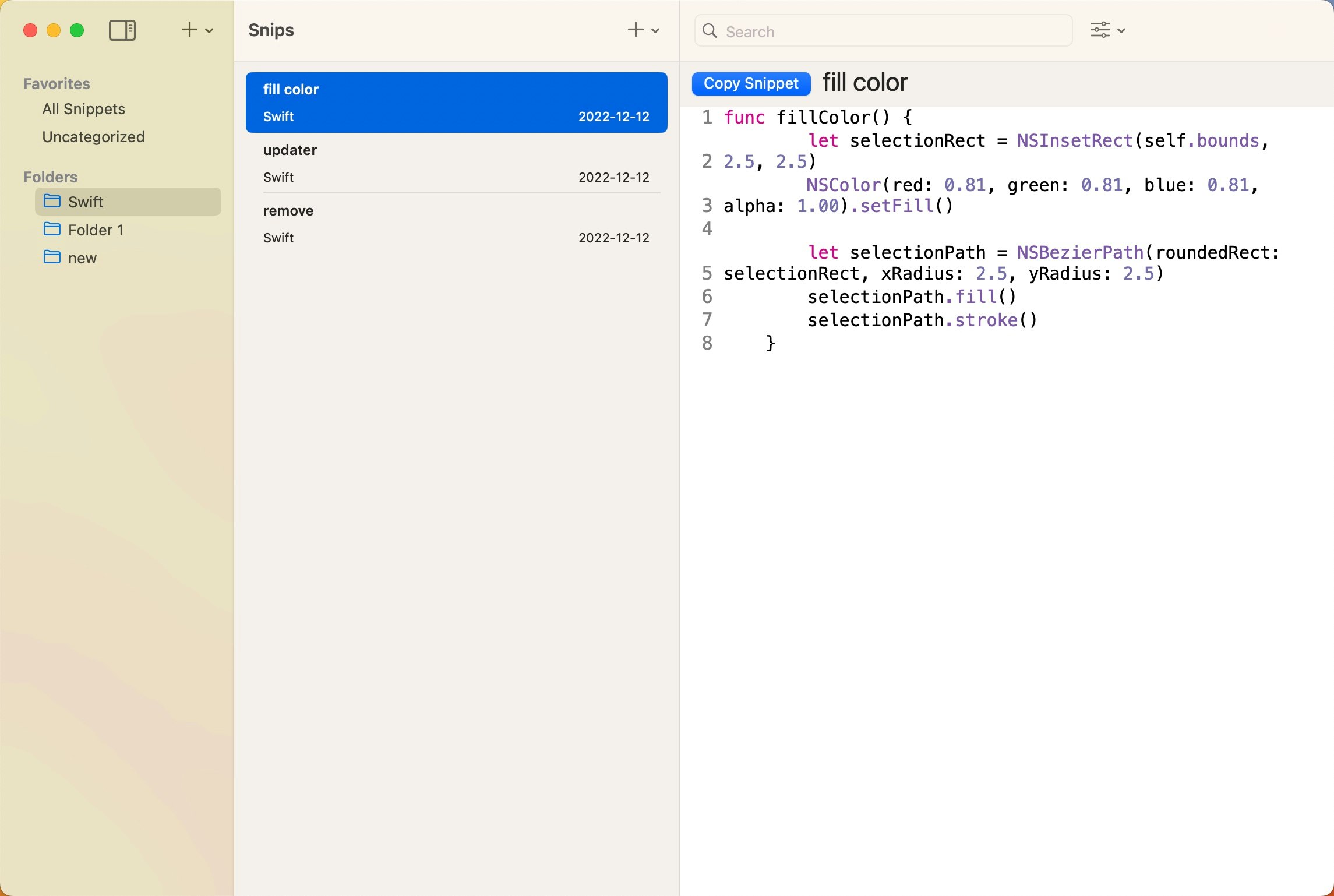Open the sidebar add dropdown chevron
Viewport: 1334px width, 896px height.
(x=209, y=31)
